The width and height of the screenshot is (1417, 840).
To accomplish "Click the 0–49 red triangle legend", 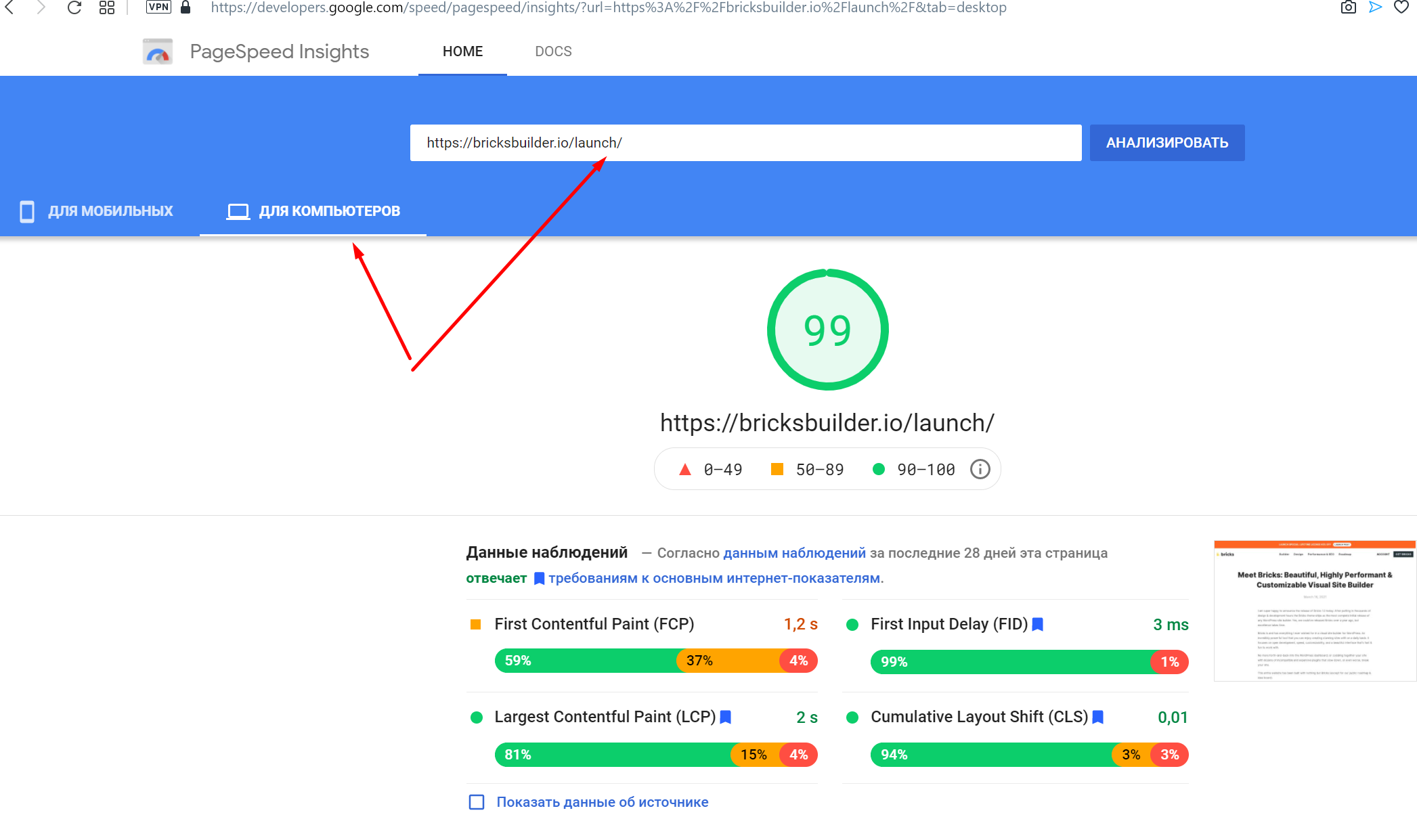I will [711, 469].
